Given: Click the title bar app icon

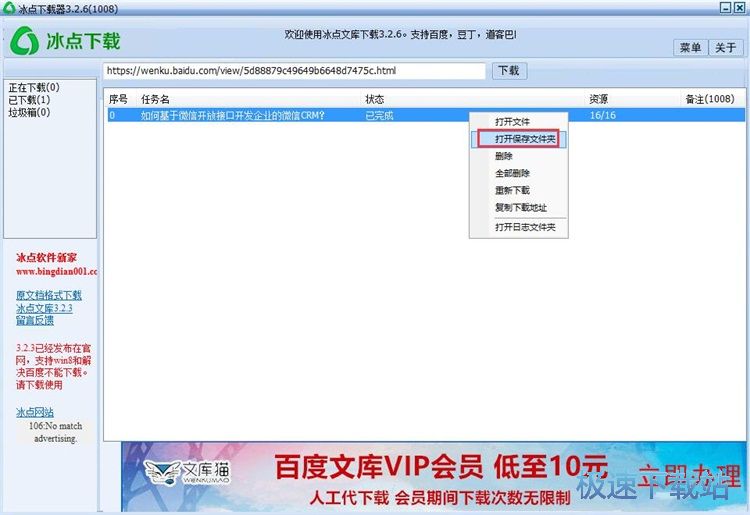Looking at the screenshot, I should (9, 8).
